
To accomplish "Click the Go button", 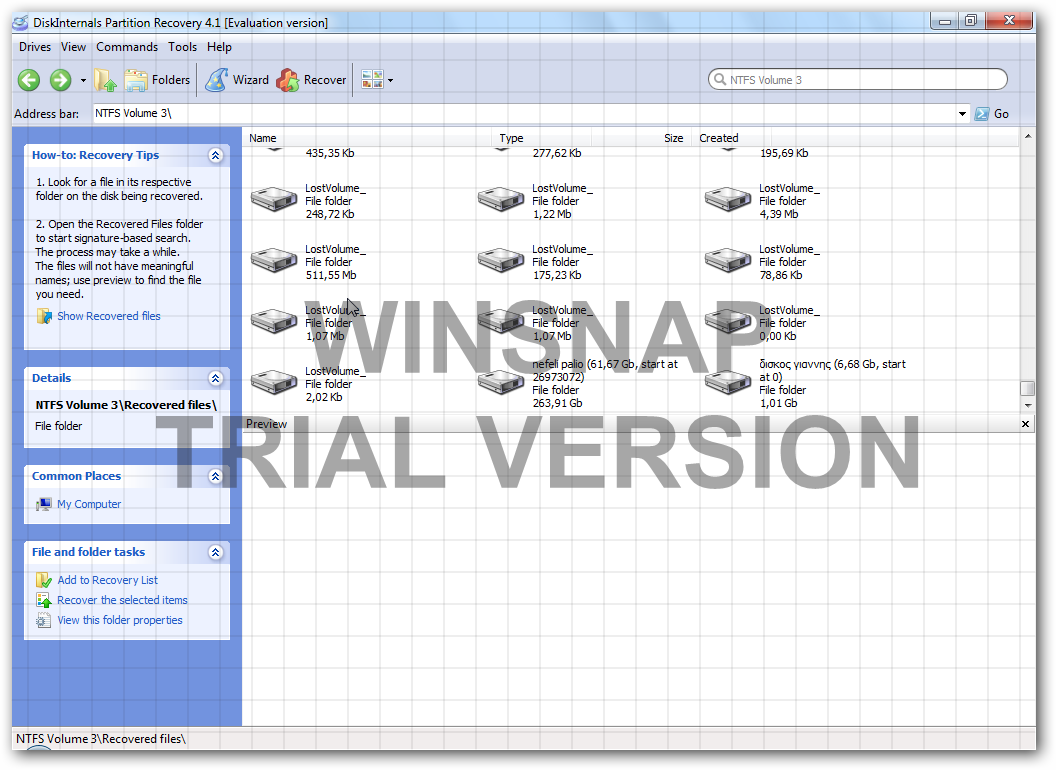I will click(992, 114).
